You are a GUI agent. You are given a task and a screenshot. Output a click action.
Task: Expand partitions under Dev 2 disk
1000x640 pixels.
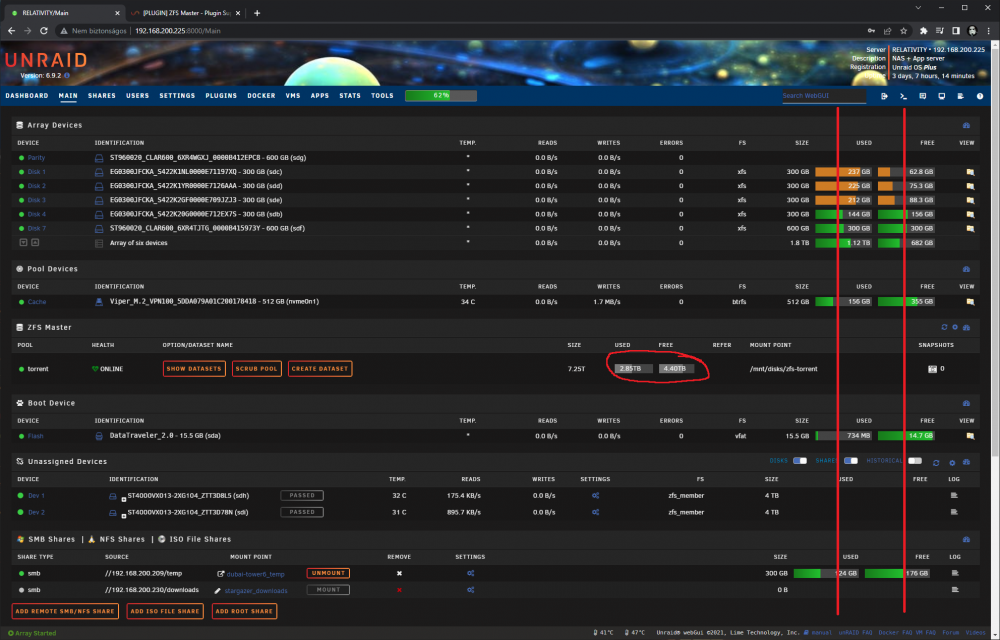click(124, 516)
